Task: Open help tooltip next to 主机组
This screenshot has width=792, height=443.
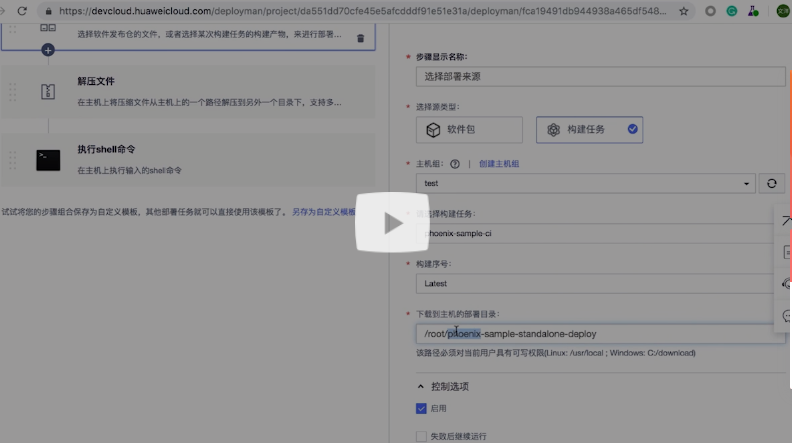Action: tap(455, 164)
